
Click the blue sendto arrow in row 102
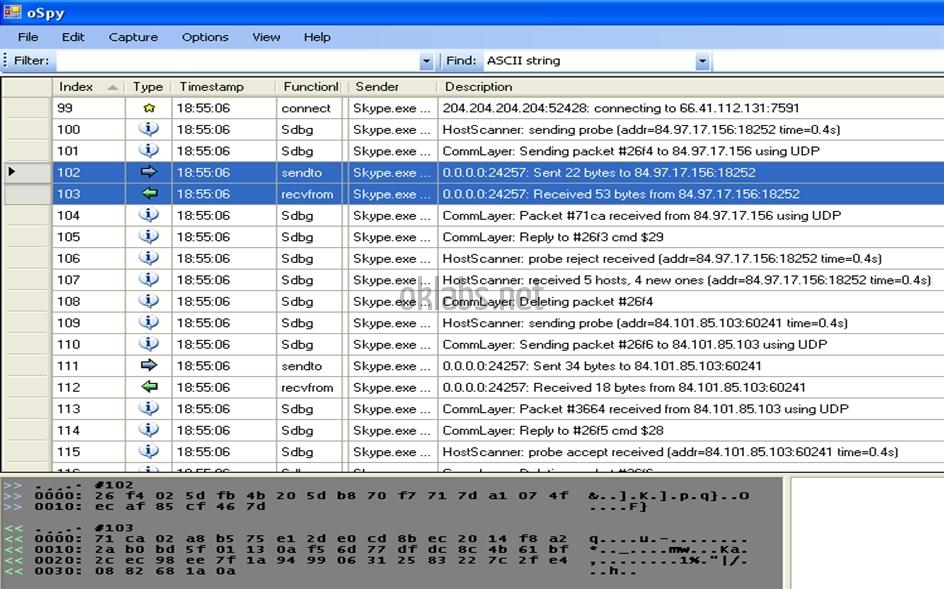click(149, 172)
